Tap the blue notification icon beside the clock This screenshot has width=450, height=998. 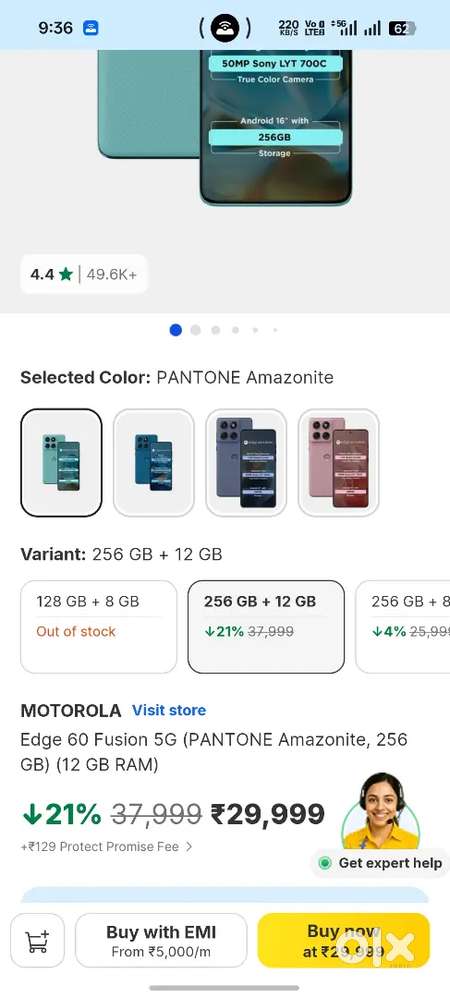91,28
